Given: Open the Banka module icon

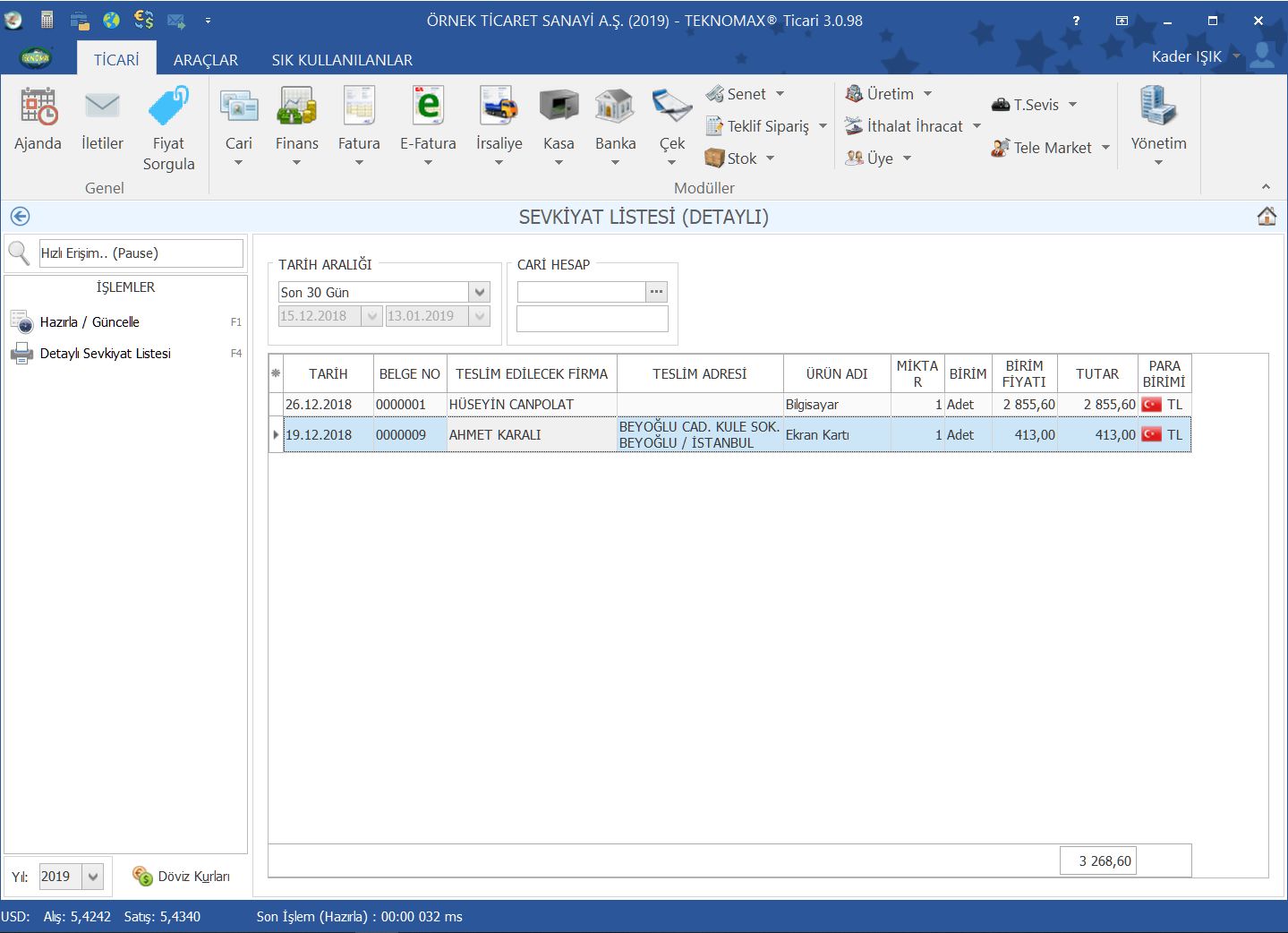Looking at the screenshot, I should 615,107.
